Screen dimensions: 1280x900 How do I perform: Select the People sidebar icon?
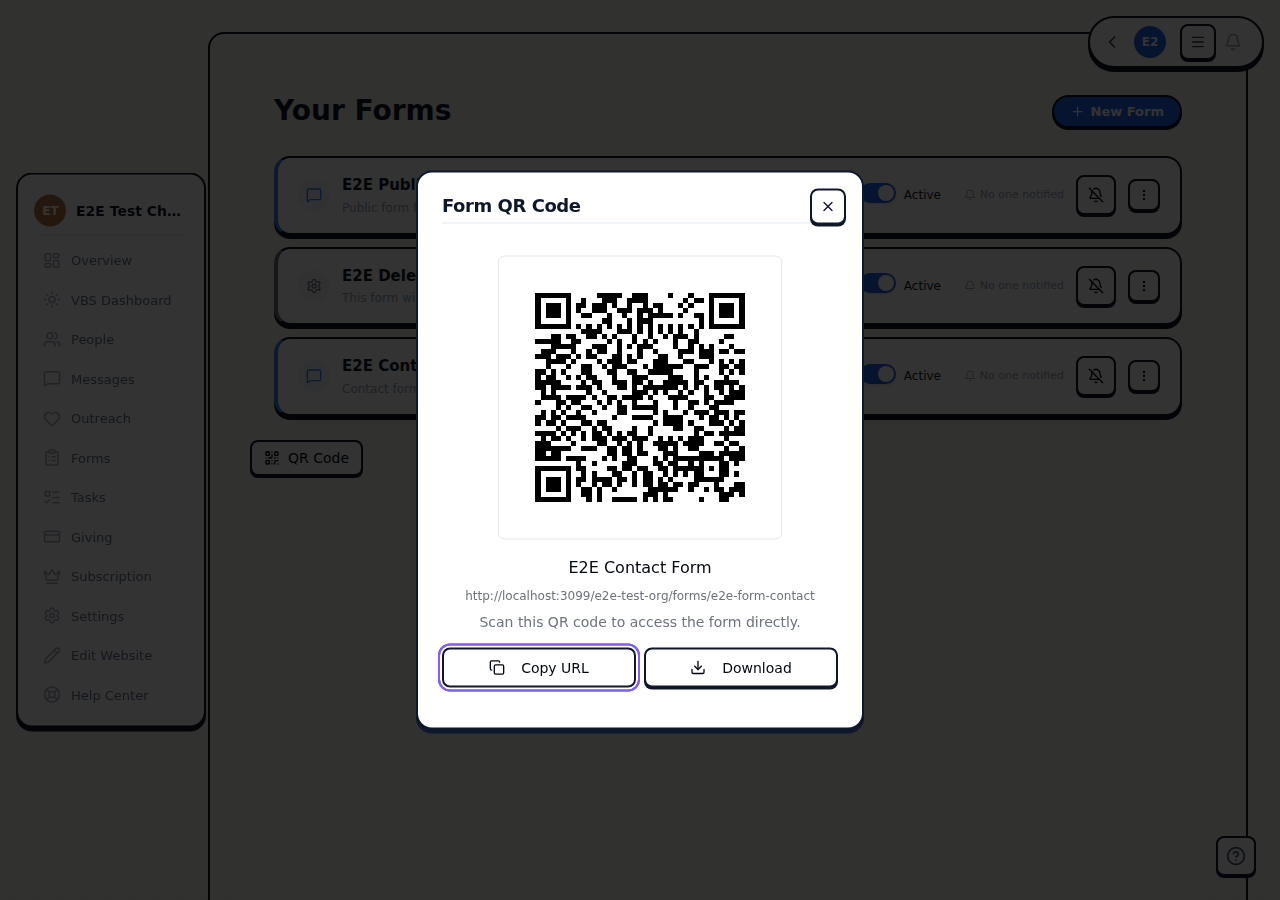(52, 339)
